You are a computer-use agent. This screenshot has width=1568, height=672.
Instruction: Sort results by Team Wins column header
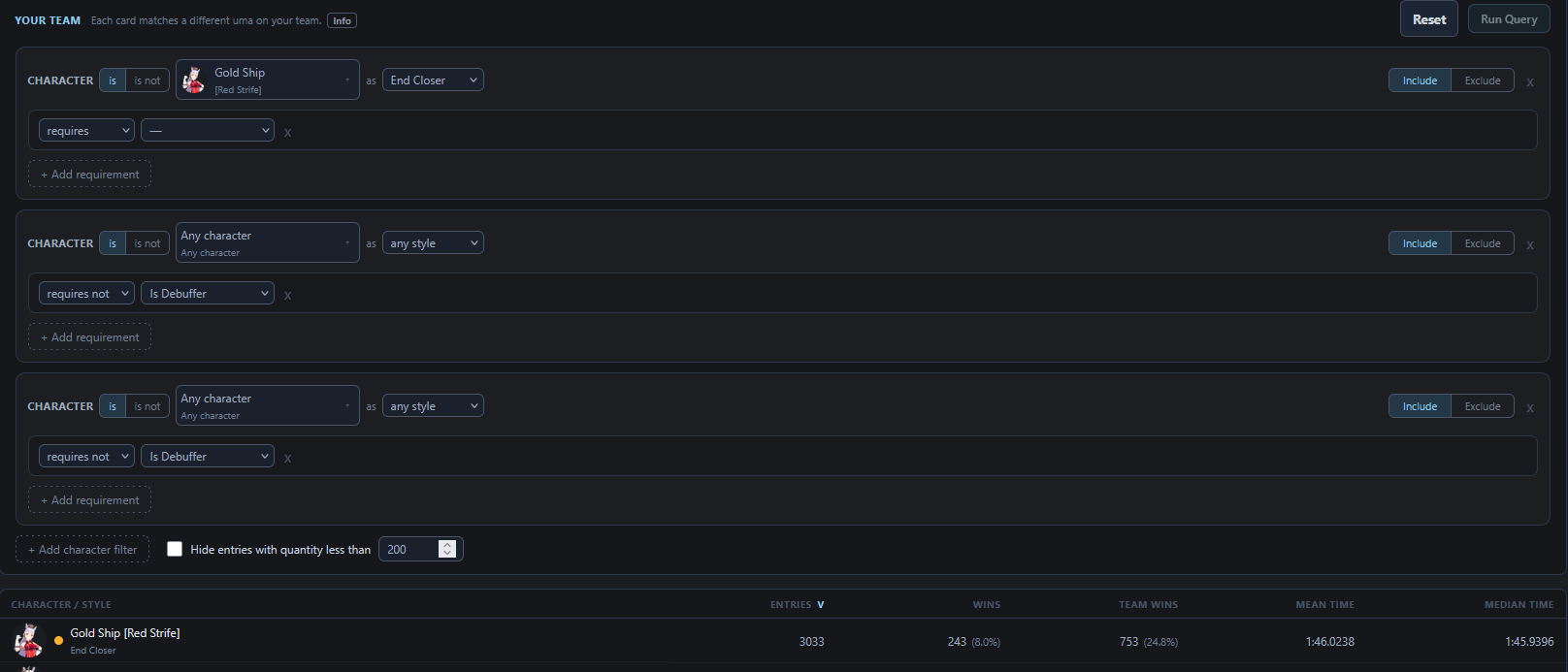click(x=1148, y=604)
